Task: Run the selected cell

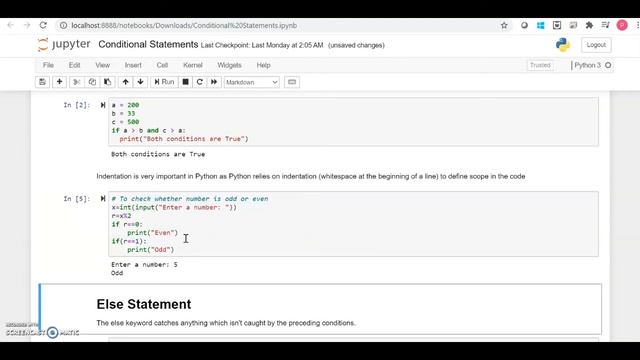Action: tap(164, 82)
